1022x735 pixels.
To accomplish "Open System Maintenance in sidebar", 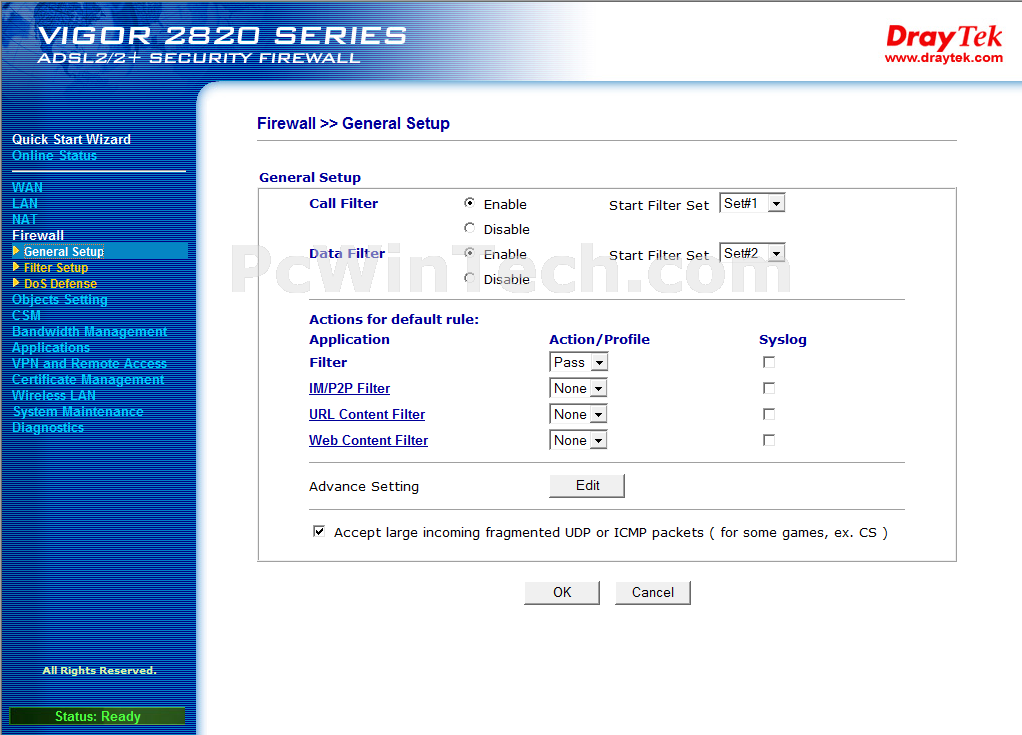I will [78, 412].
